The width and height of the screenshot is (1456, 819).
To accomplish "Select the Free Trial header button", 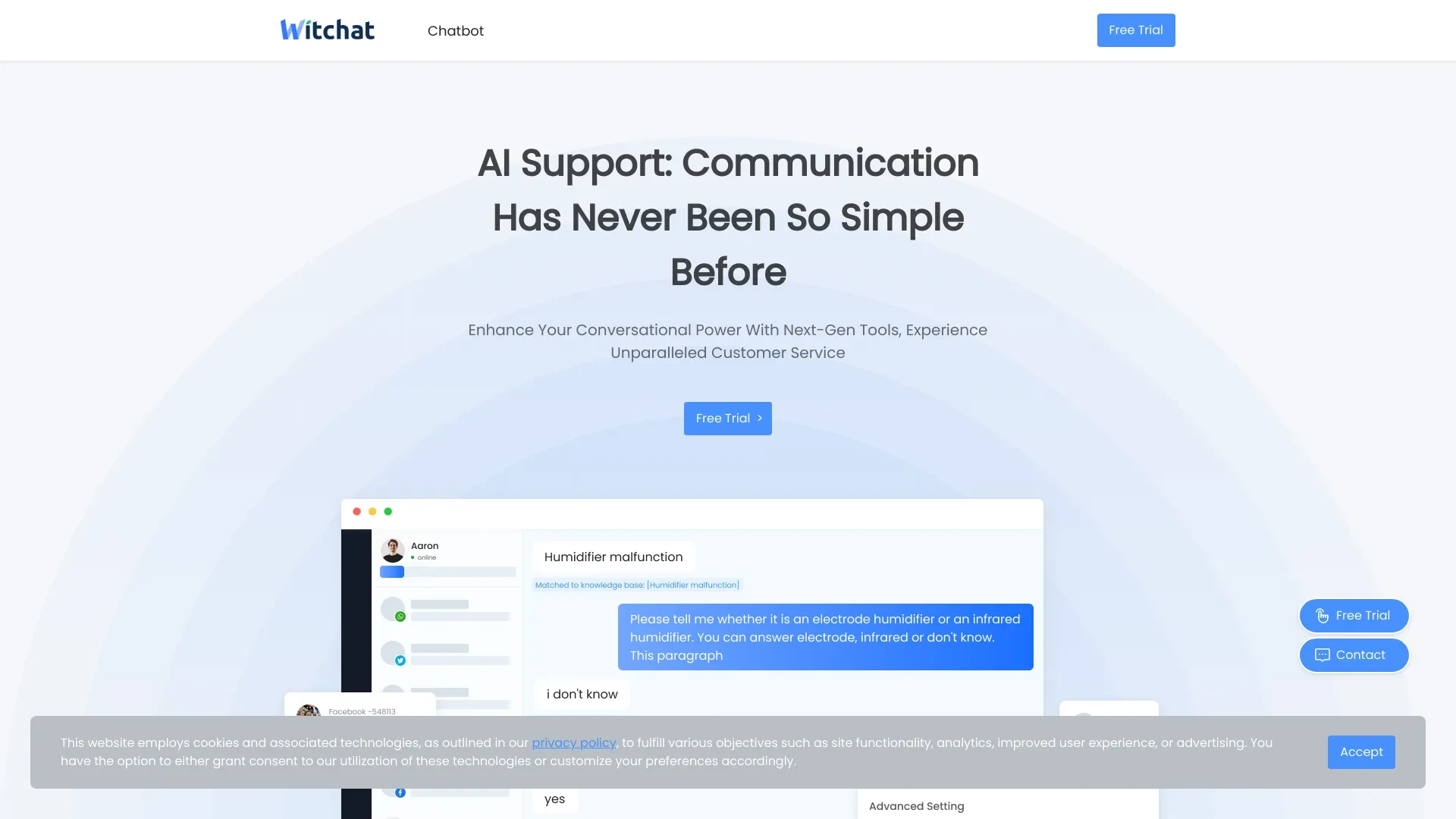I will 1136,30.
